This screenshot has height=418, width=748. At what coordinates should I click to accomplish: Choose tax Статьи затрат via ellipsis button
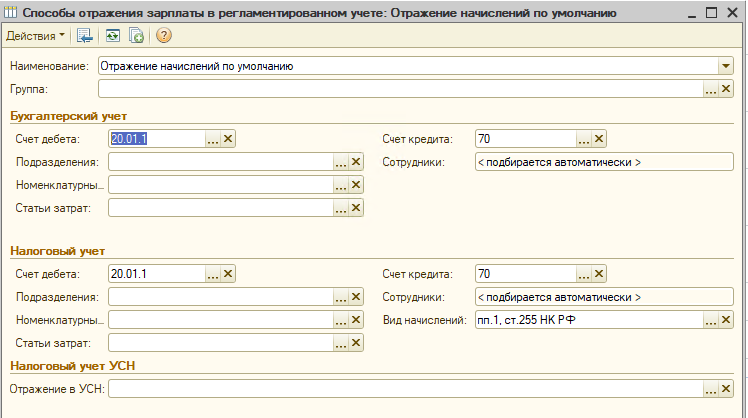point(340,343)
